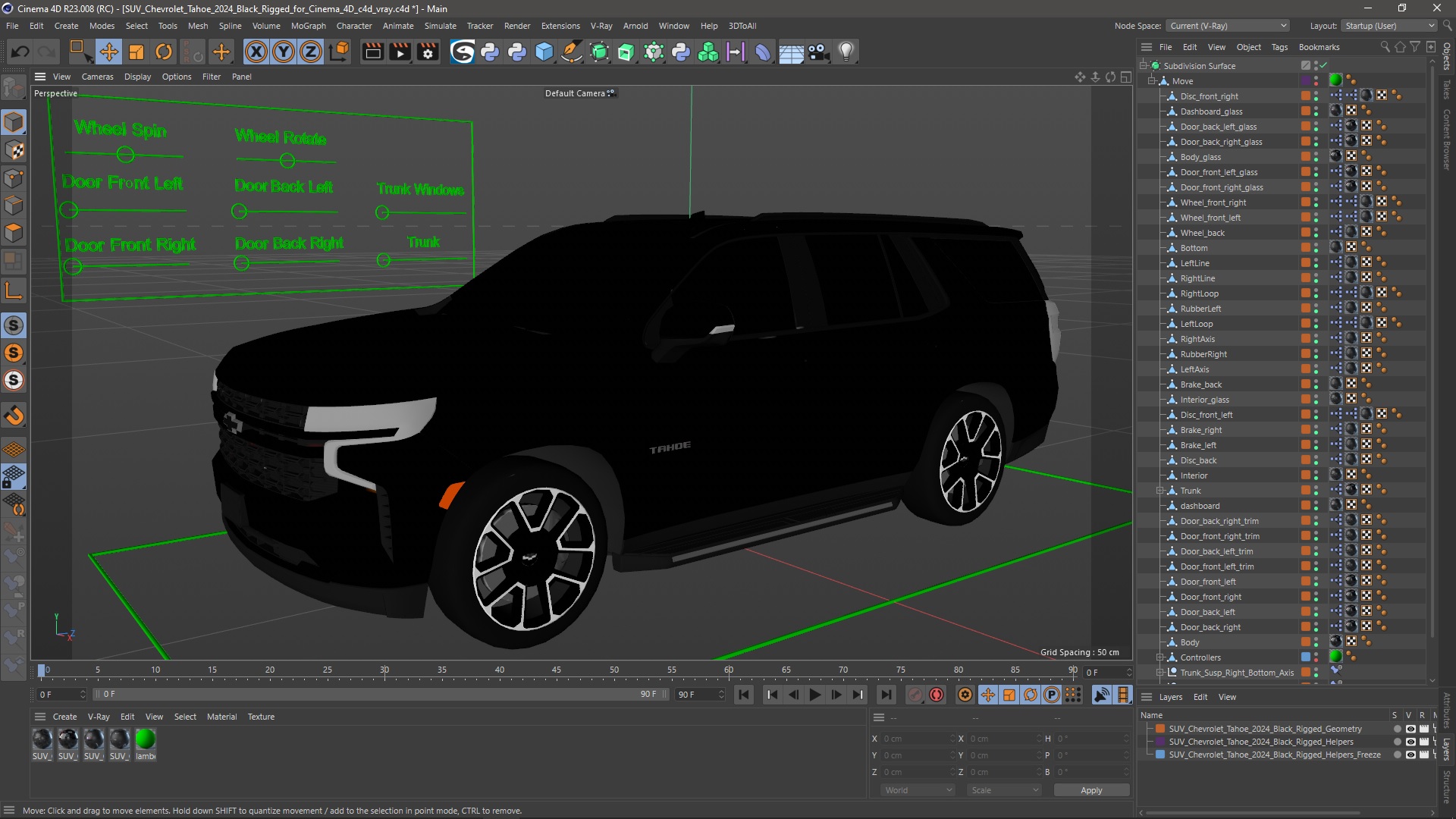Toggle the Position key recording icon
Image resolution: width=1456 pixels, height=819 pixels.
(987, 695)
